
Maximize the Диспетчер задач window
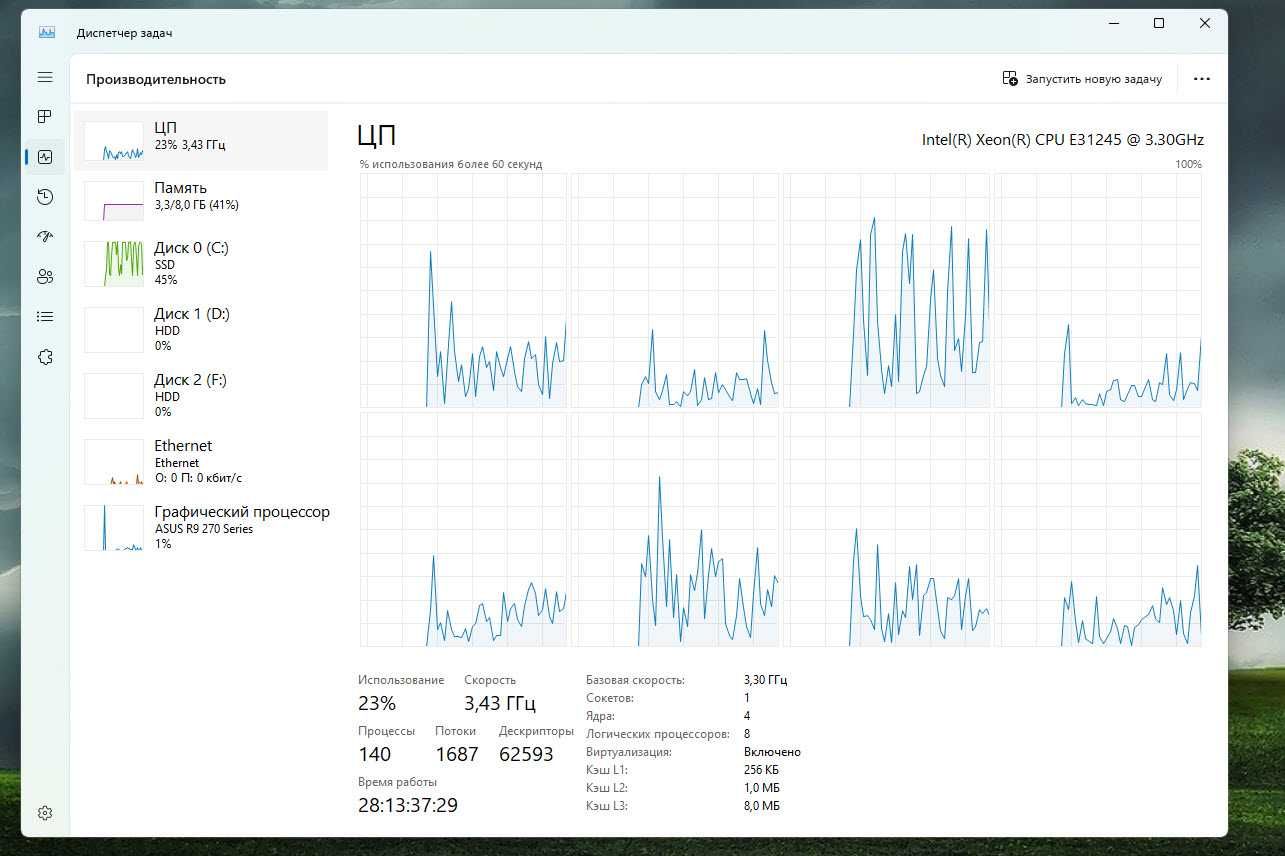1159,23
